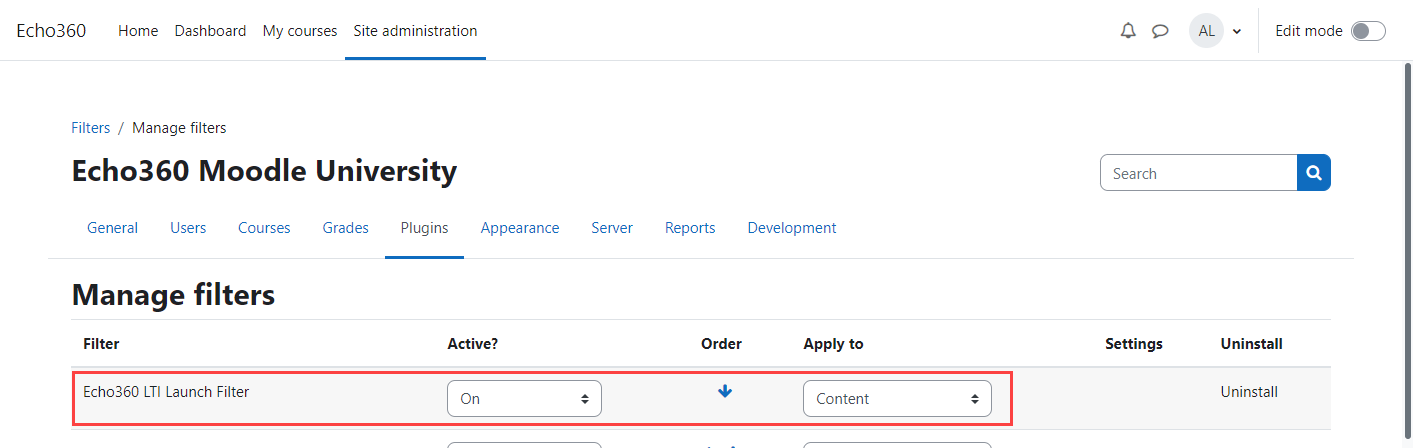
Task: Switch to the Courses tab
Action: click(x=264, y=228)
